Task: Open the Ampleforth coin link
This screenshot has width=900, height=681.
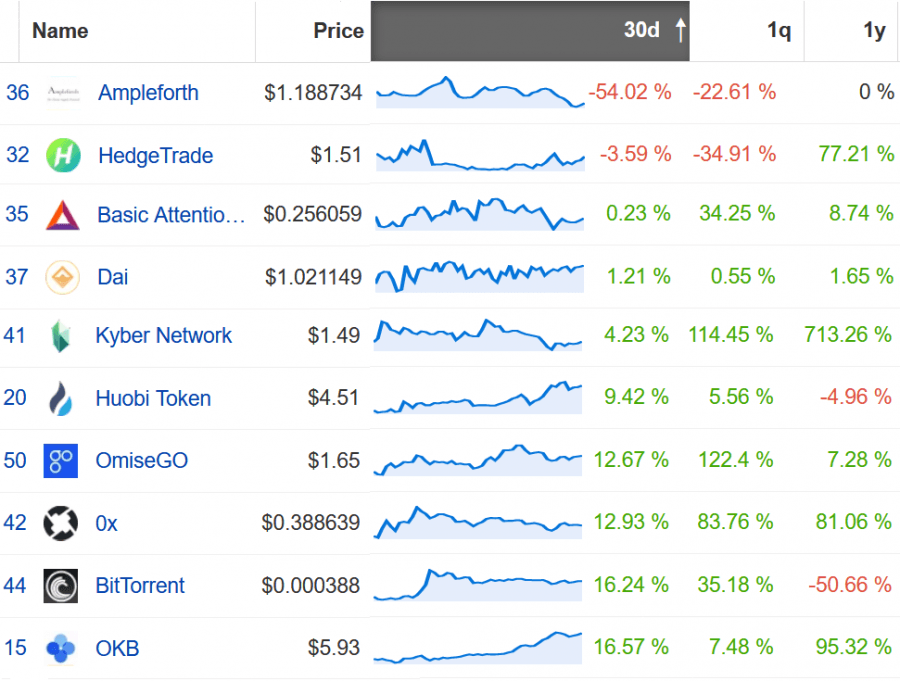Action: coord(148,92)
